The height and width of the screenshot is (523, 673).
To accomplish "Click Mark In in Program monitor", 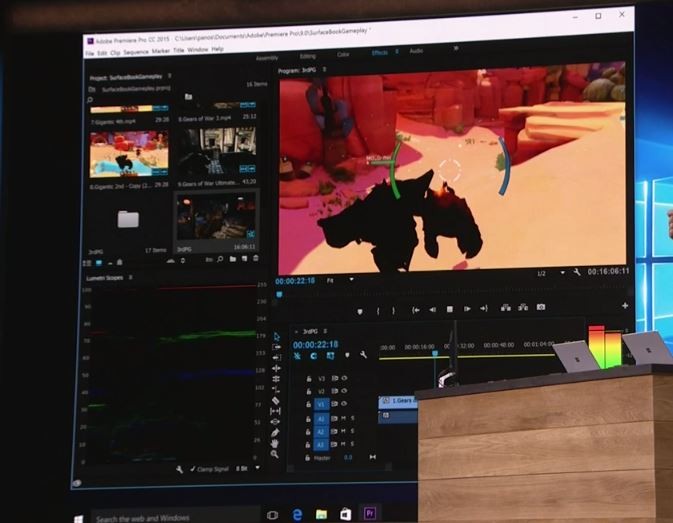I will 378,311.
